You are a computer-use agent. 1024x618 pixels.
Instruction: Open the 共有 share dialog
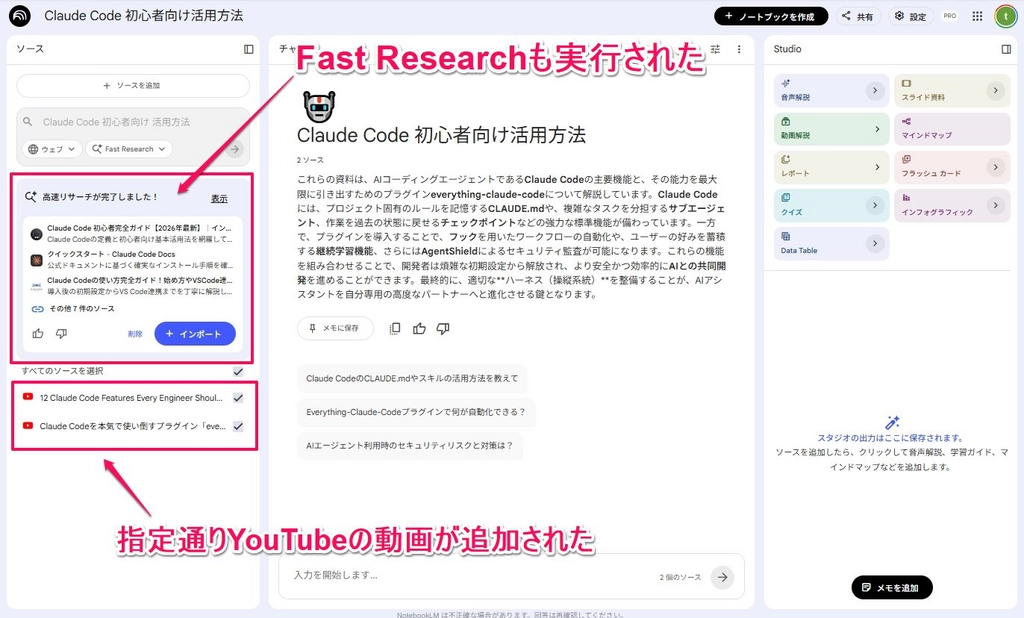pyautogui.click(x=857, y=16)
